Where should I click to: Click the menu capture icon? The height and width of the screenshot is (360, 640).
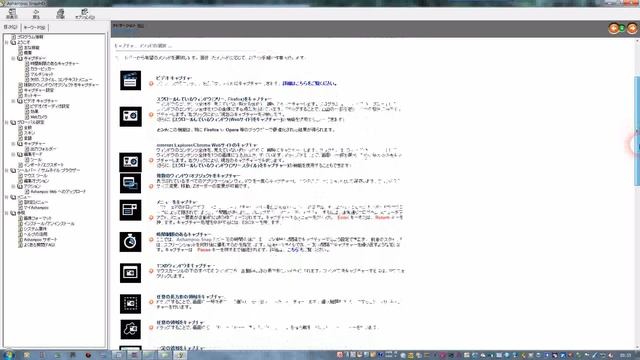point(131,210)
